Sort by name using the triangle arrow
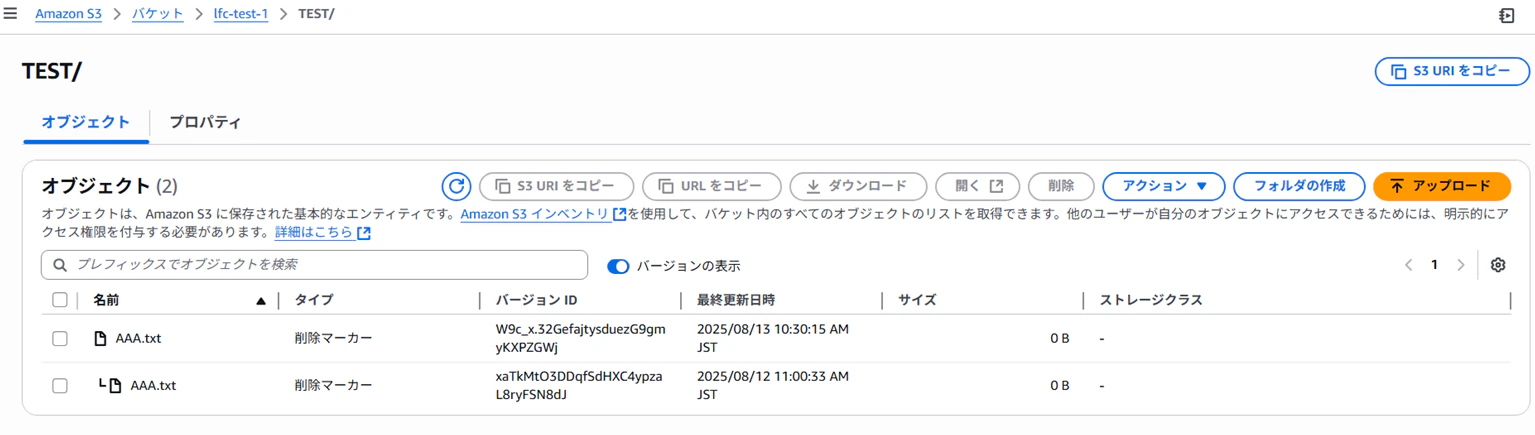The width and height of the screenshot is (1535, 435). [x=261, y=300]
